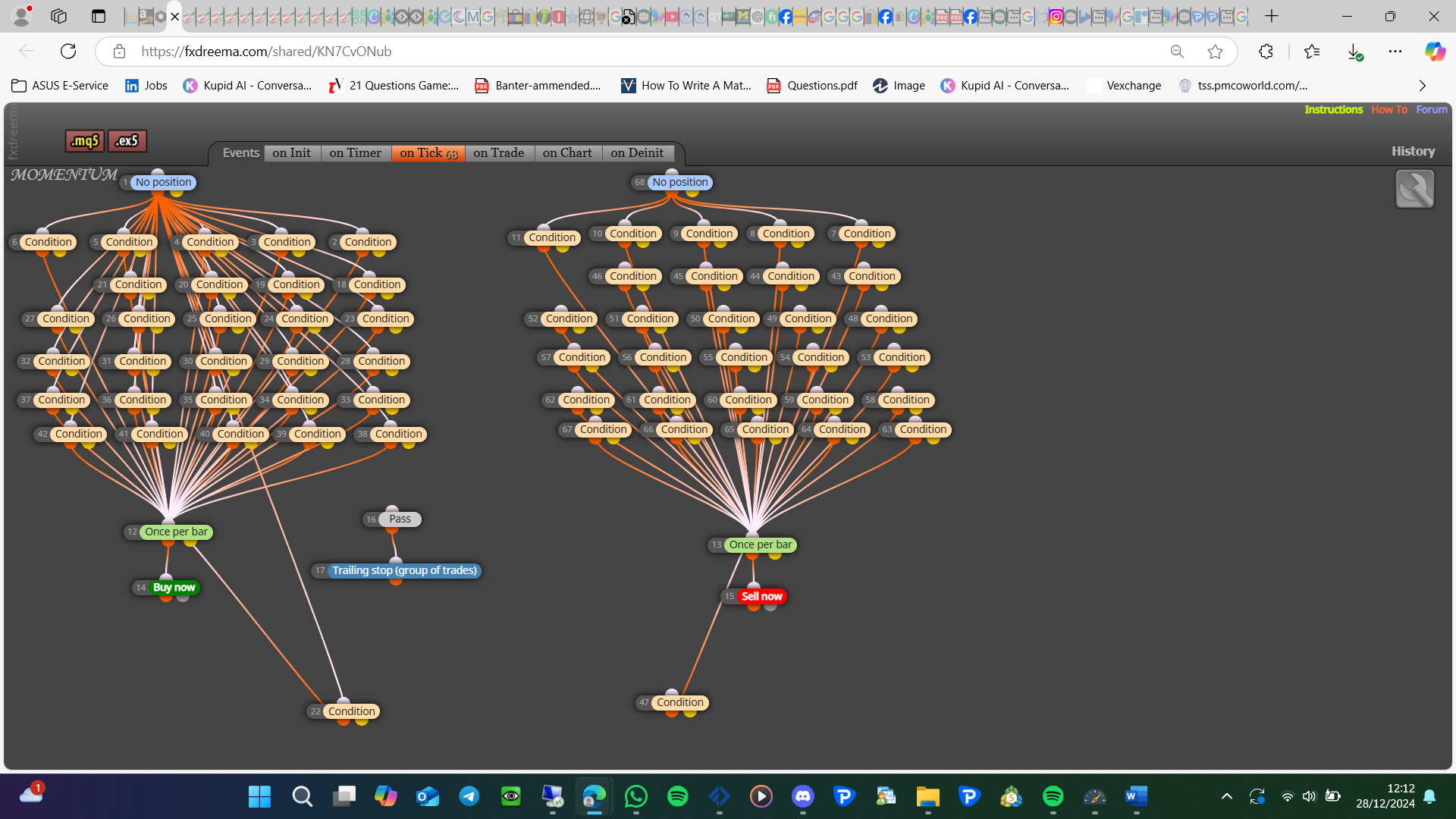The width and height of the screenshot is (1456, 819).
Task: Show hidden system tray icons
Action: [1226, 796]
